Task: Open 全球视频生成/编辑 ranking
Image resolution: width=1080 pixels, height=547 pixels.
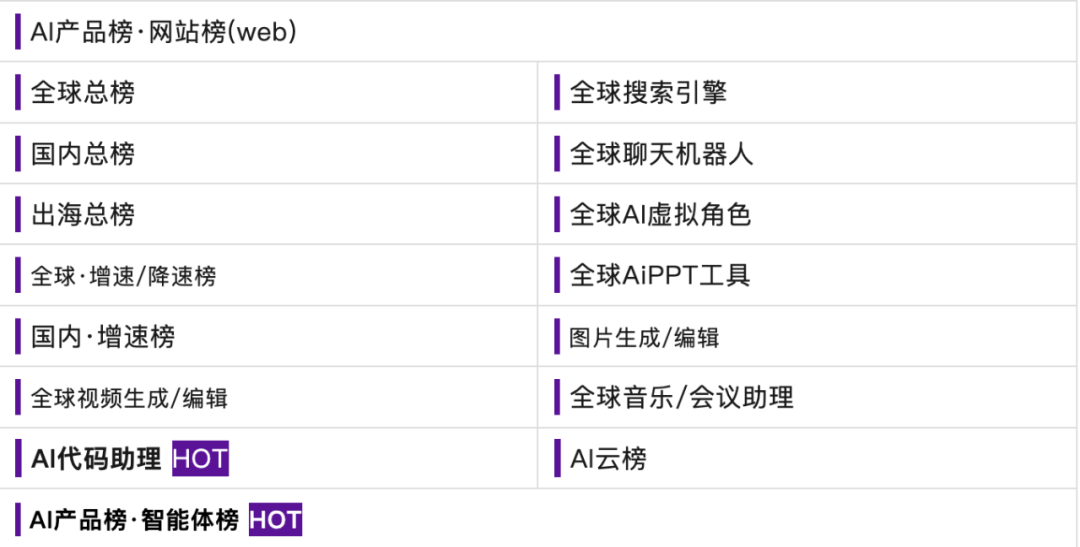Action: coord(129,398)
